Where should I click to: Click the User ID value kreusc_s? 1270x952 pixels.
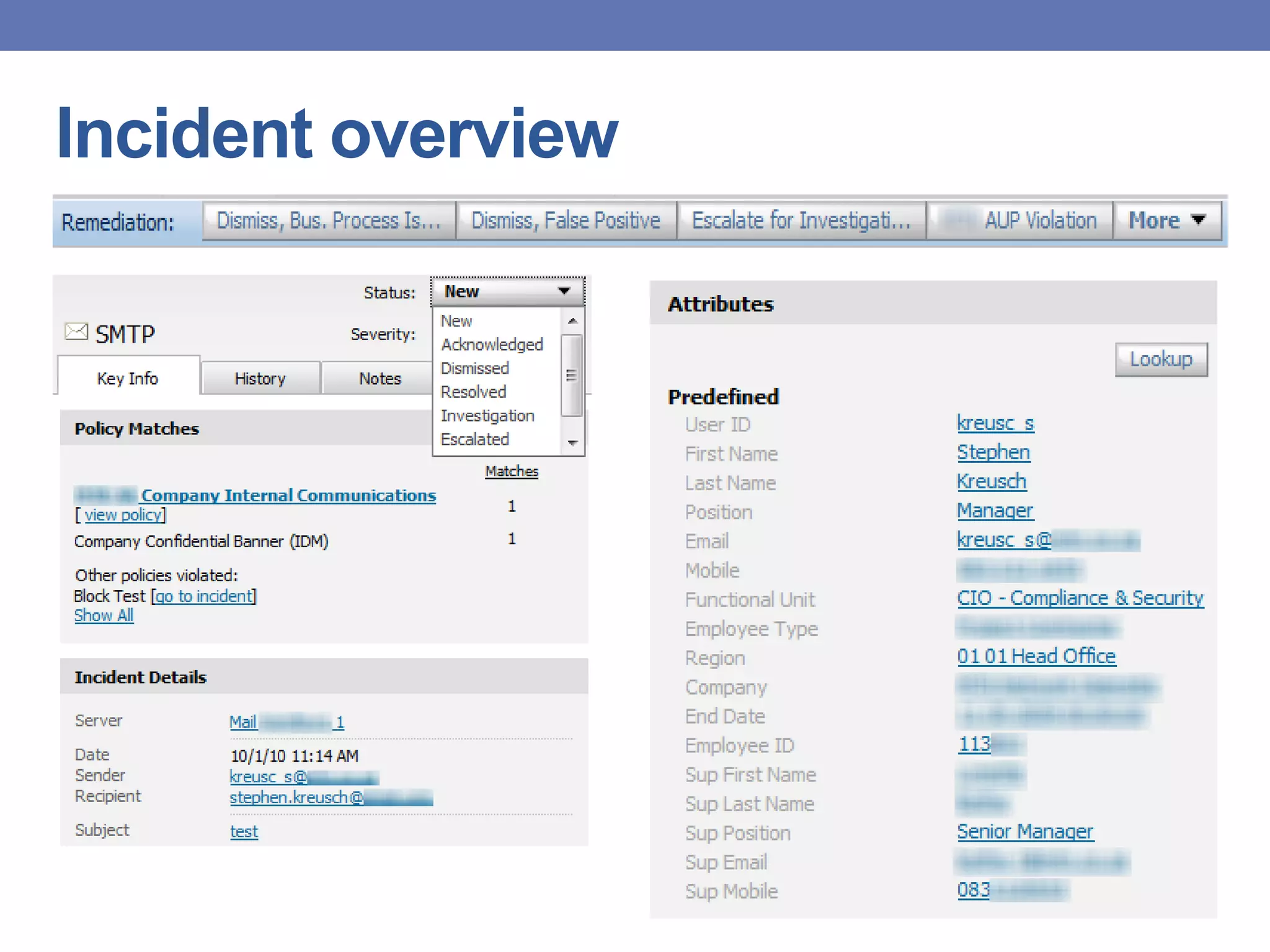coord(995,423)
